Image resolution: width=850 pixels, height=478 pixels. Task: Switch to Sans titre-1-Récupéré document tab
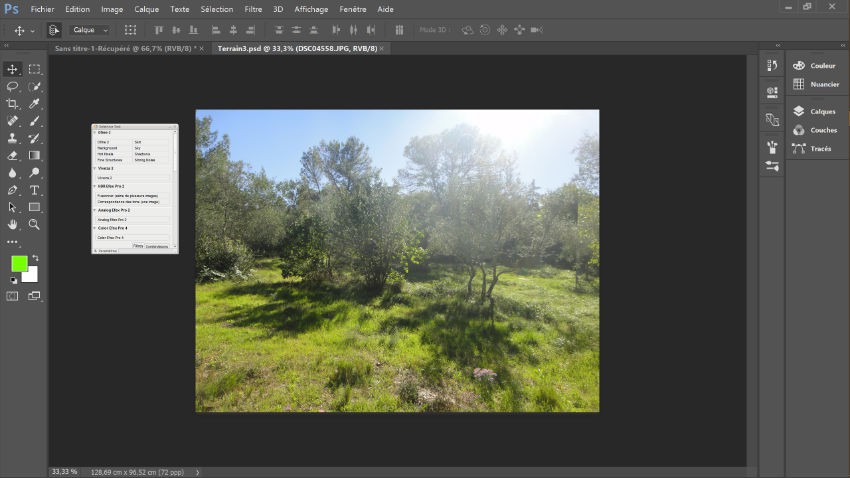tap(123, 48)
